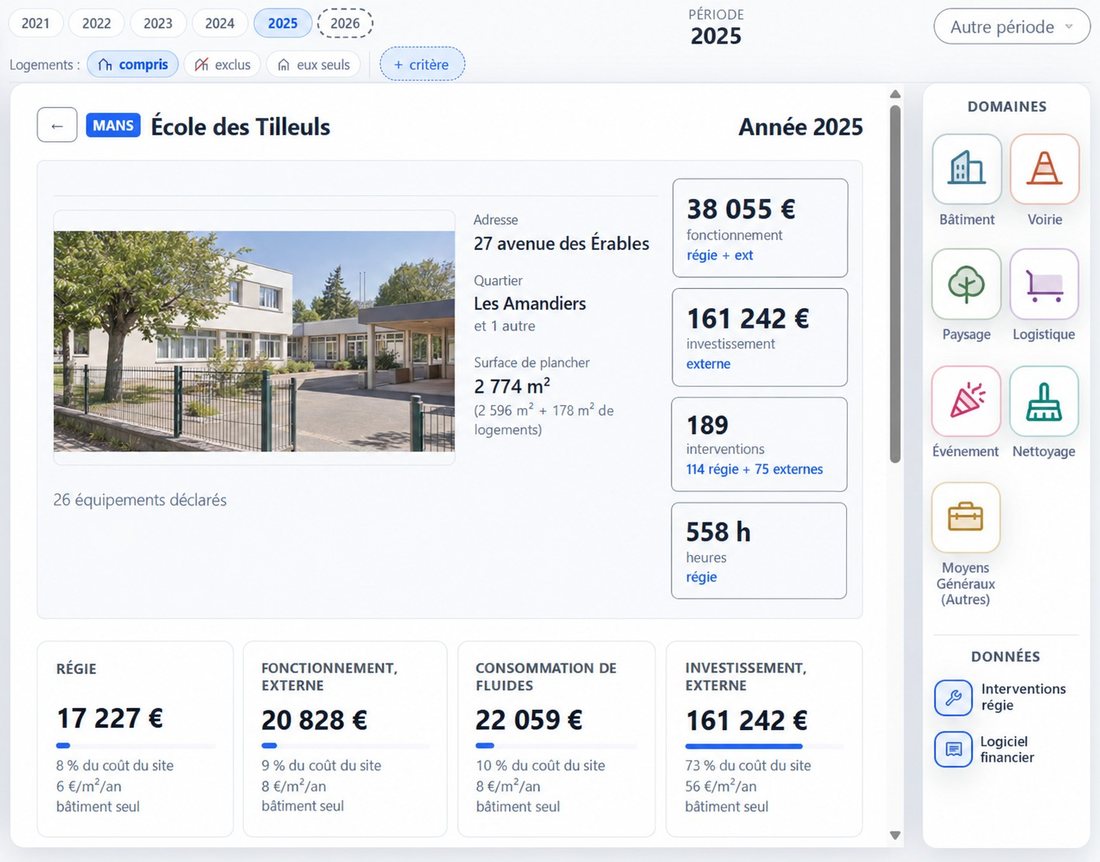The height and width of the screenshot is (862, 1100).
Task: Open Logiciel financier data icon
Action: [953, 749]
